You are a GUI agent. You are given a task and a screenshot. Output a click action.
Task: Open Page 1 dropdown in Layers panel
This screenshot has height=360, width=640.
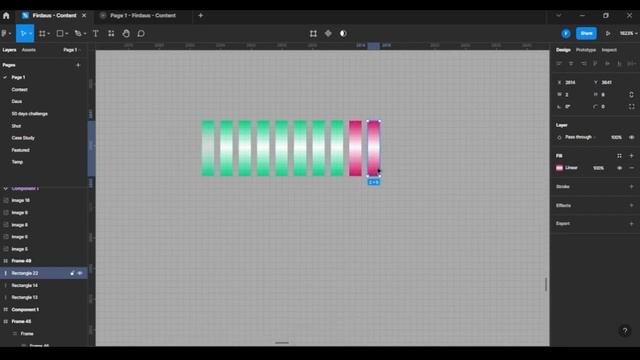coord(72,50)
